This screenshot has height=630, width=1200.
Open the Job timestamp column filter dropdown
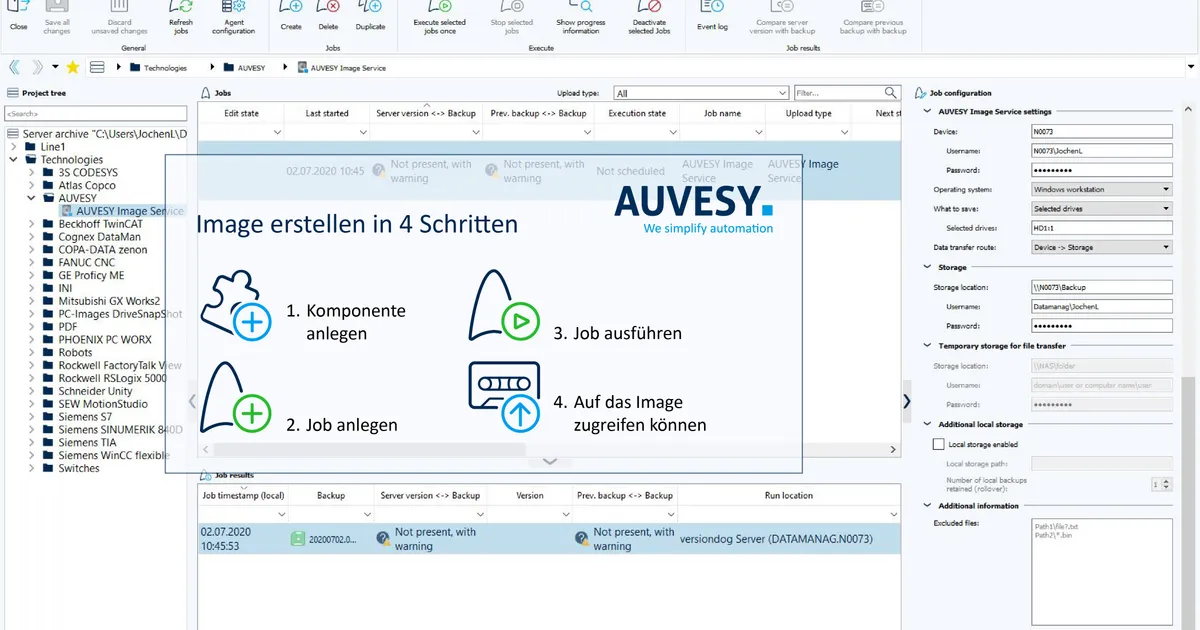(x=282, y=514)
